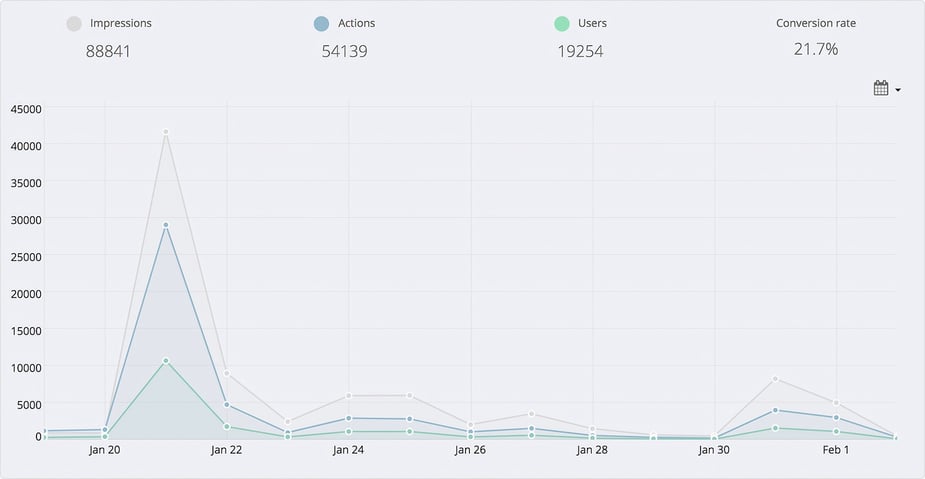Select the Actions line peak data point
Viewport: 925px width, 479px height.
point(166,225)
